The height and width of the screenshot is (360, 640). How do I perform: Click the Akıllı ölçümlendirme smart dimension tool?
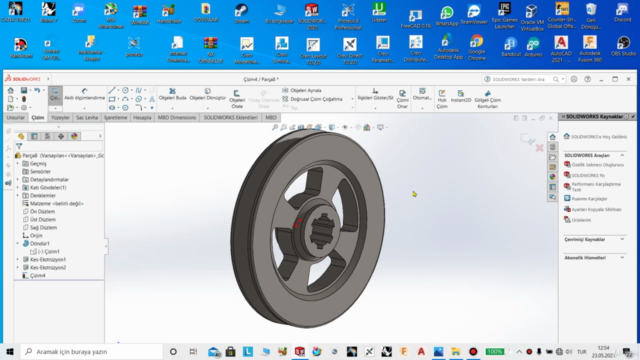coord(84,94)
